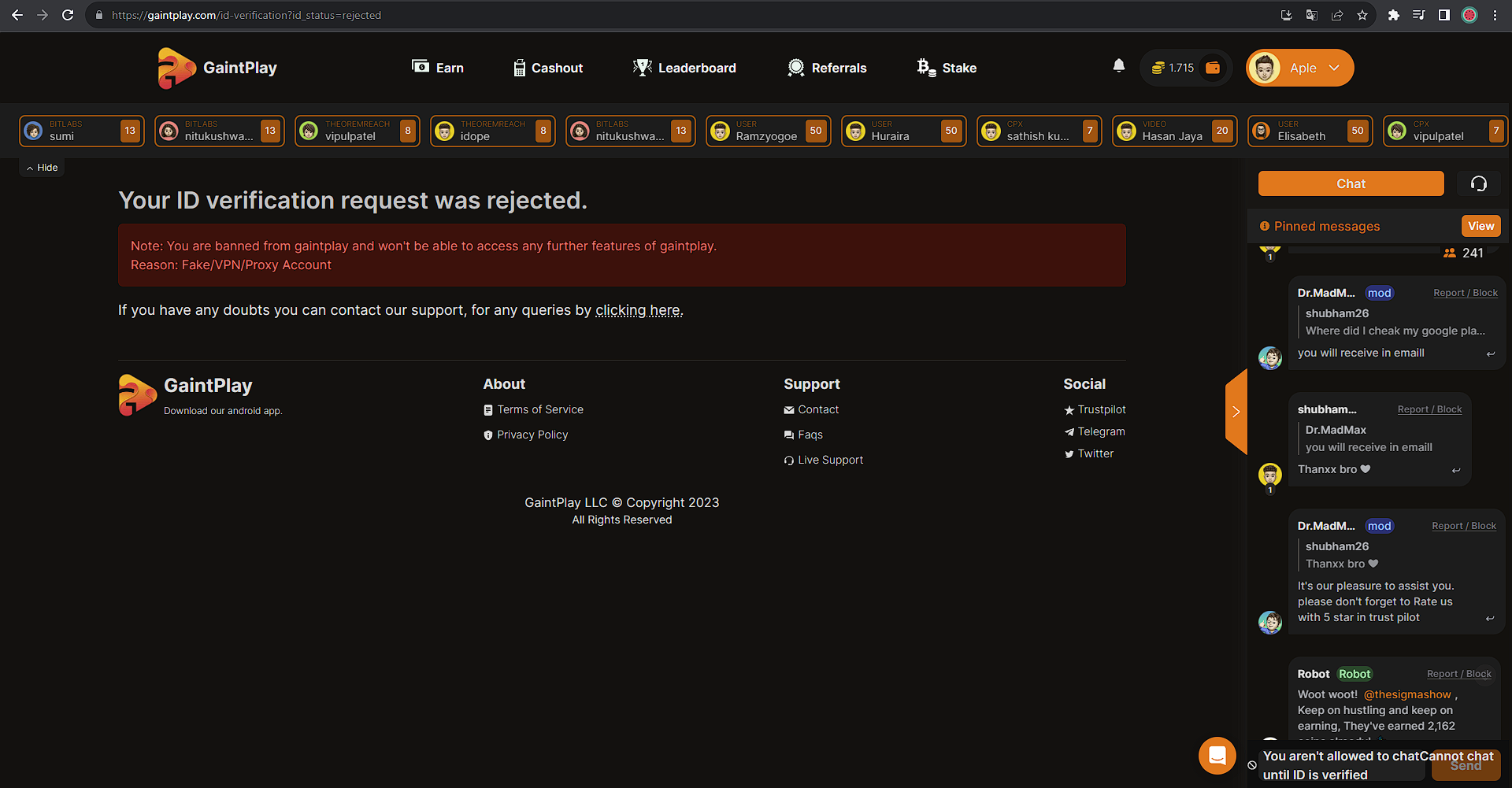This screenshot has height=788, width=1512.
Task: Reload the page
Action: 68,15
